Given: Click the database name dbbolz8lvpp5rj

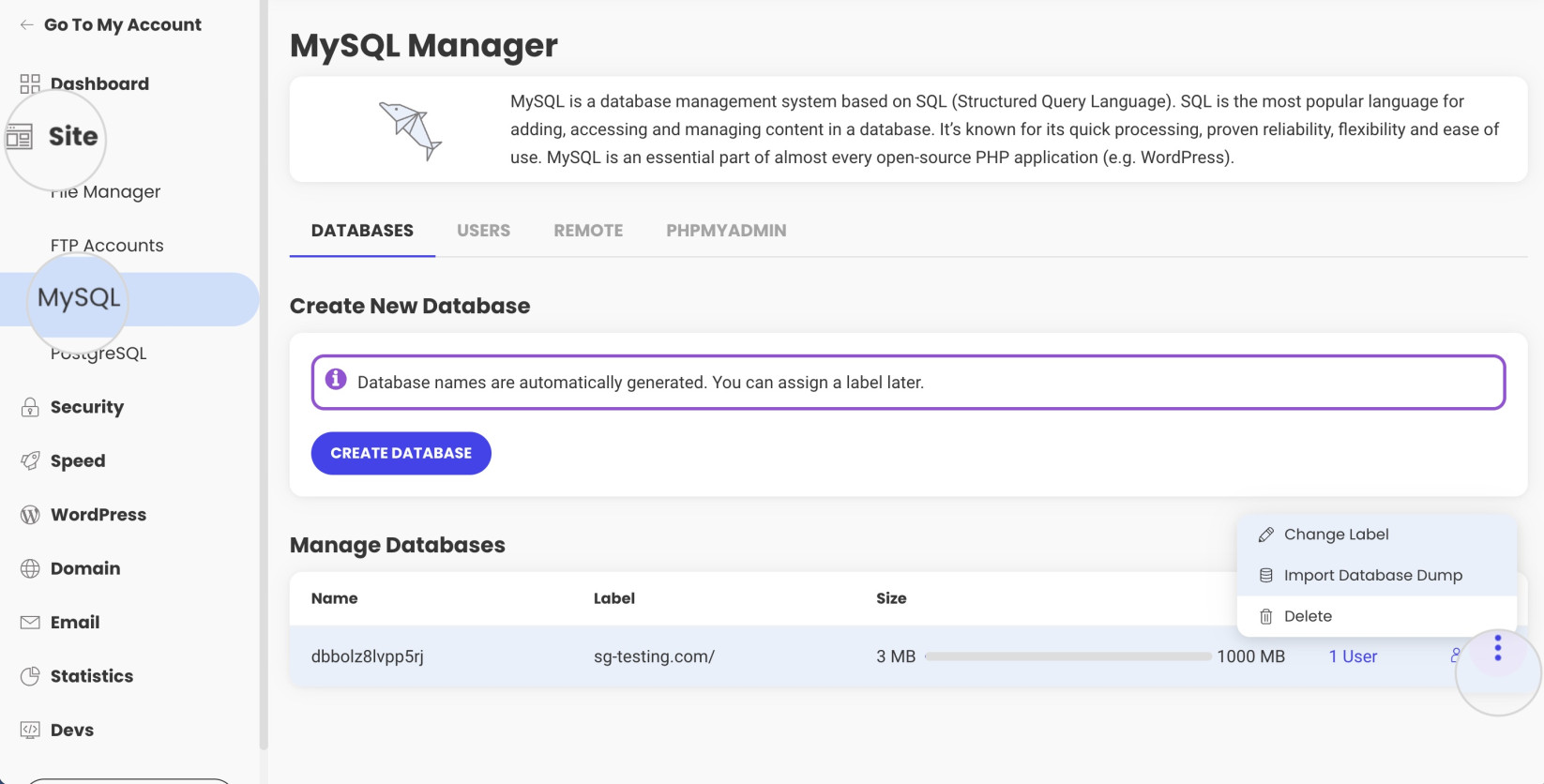Looking at the screenshot, I should pos(368,656).
